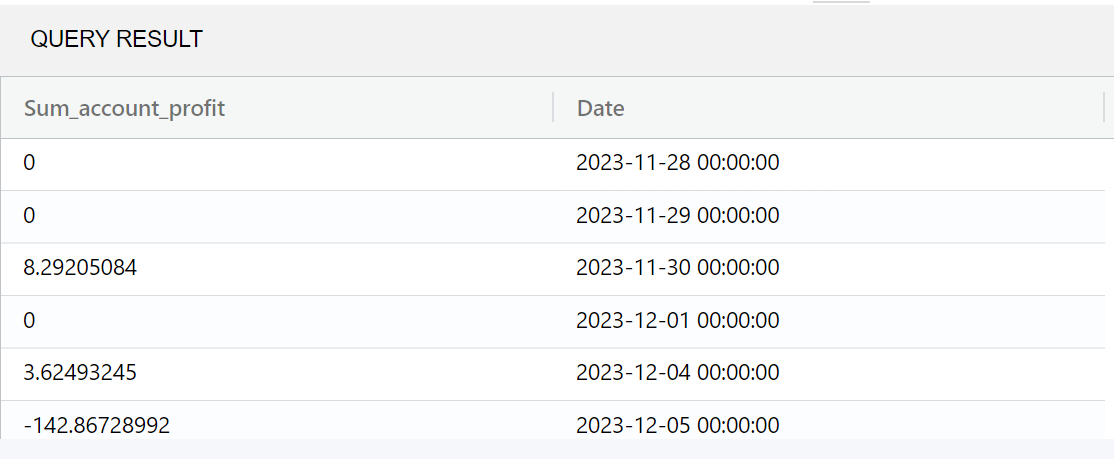The image size is (1114, 459).
Task: Select the 2023-11-28 00:00:00 date cell
Action: coord(678,163)
